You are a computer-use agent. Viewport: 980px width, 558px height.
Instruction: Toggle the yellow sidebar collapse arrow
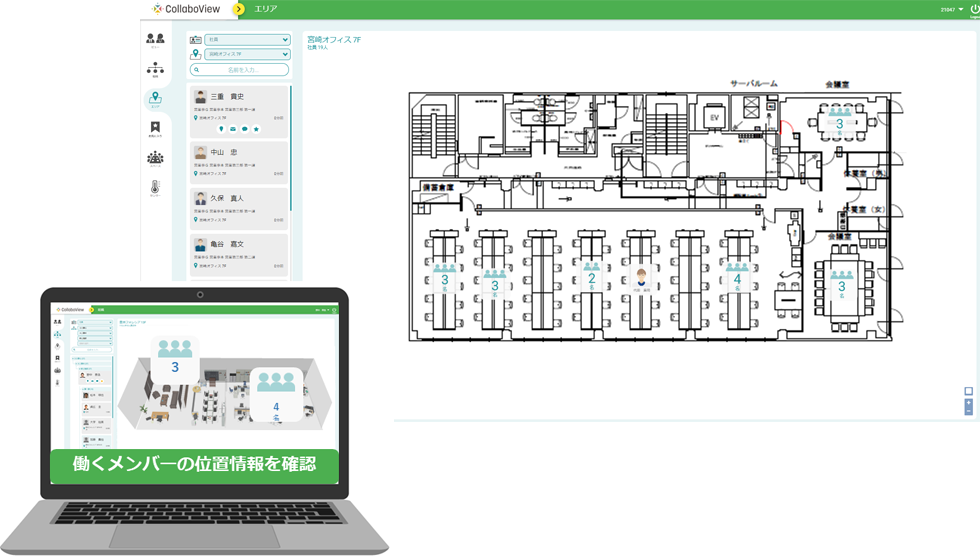click(238, 9)
